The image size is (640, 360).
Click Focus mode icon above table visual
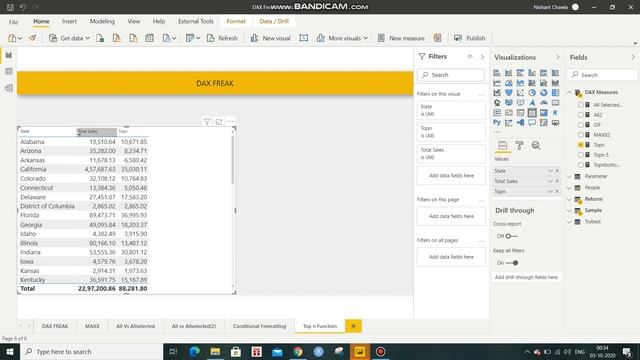point(219,122)
